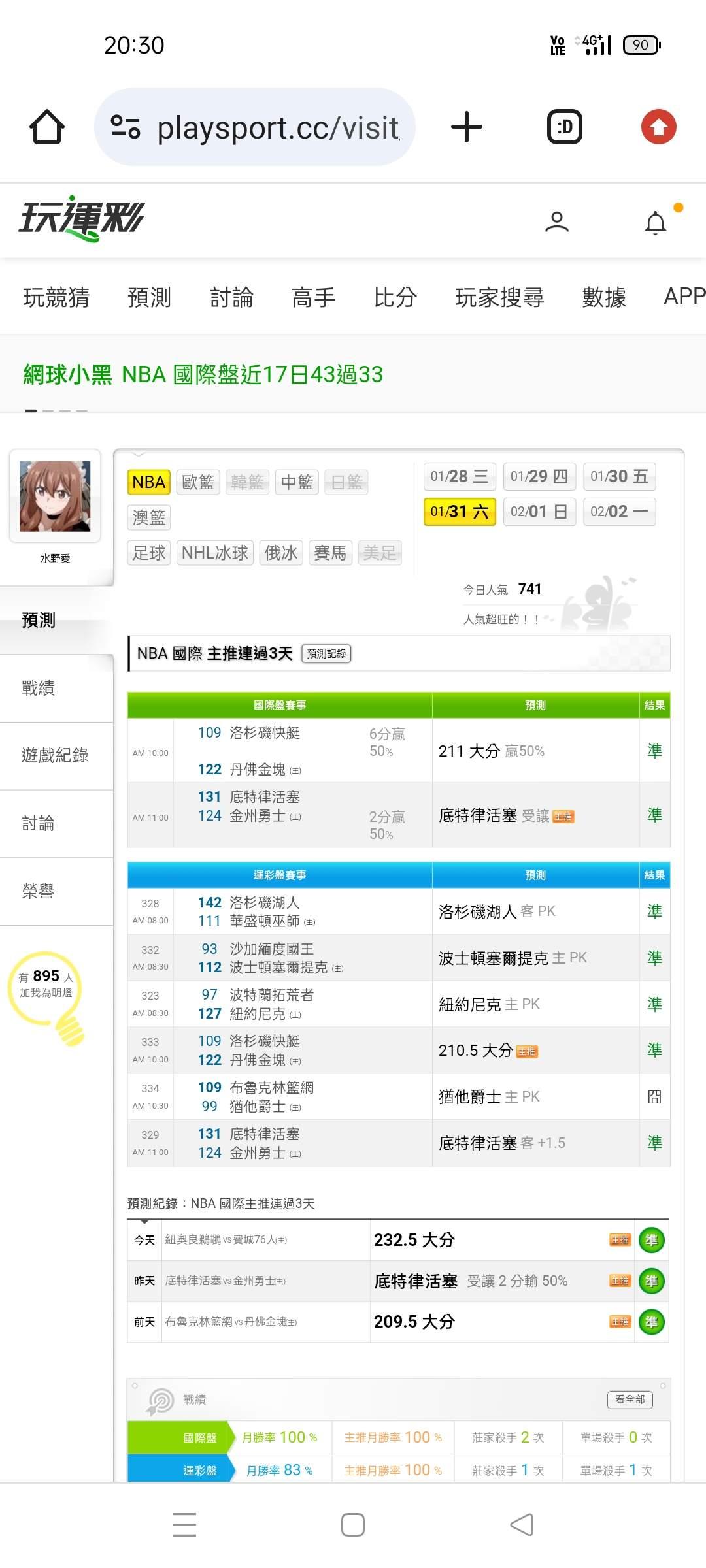This screenshot has height=1568, width=706.
Task: Tap the red update arrow icon
Action: point(658,127)
